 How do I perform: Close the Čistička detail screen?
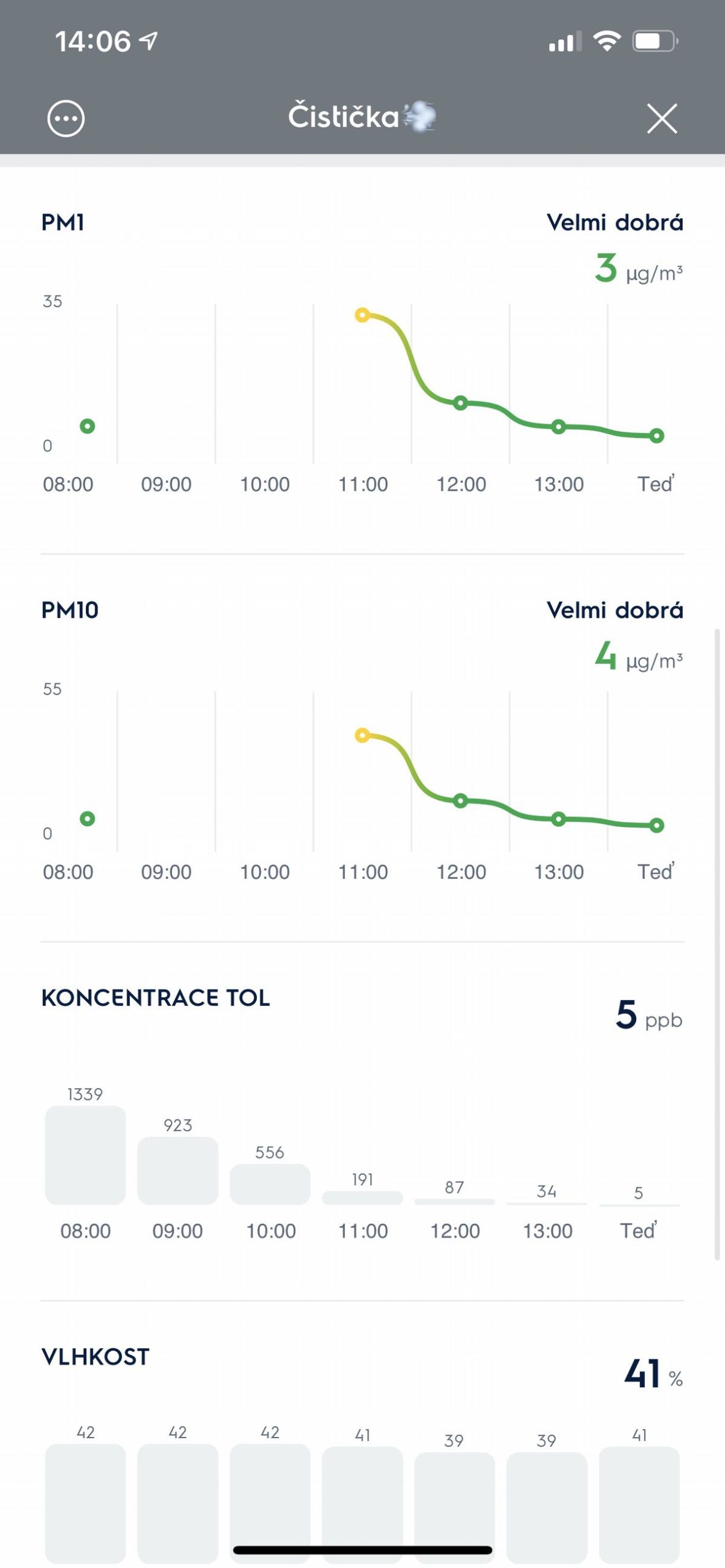pyautogui.click(x=662, y=118)
